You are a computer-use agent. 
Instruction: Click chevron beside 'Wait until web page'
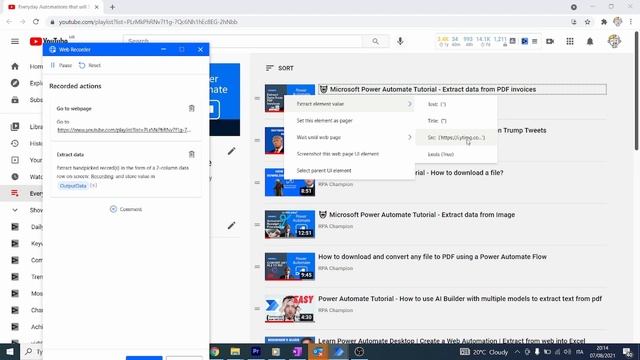409,138
